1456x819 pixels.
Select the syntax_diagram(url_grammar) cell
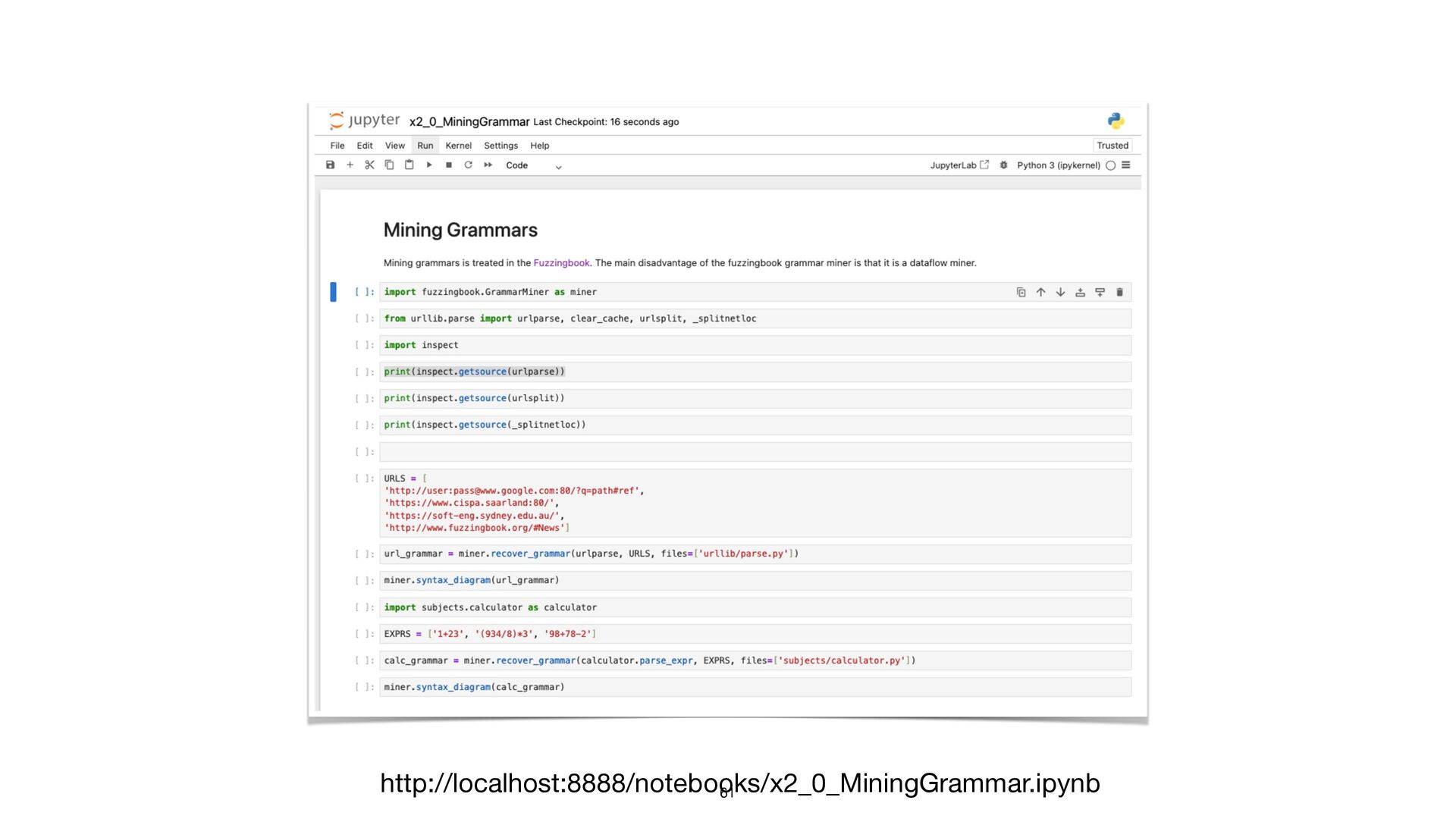click(x=755, y=580)
